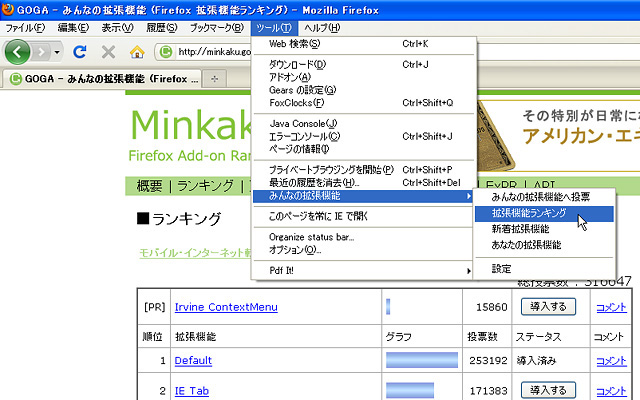The image size is (640, 400).
Task: Choose このページを常に IE で開く
Action: pos(363,216)
